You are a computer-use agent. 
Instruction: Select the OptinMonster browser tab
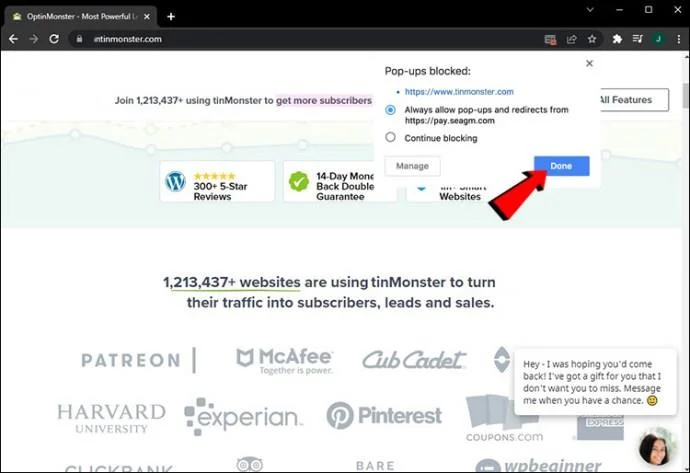pyautogui.click(x=81, y=17)
